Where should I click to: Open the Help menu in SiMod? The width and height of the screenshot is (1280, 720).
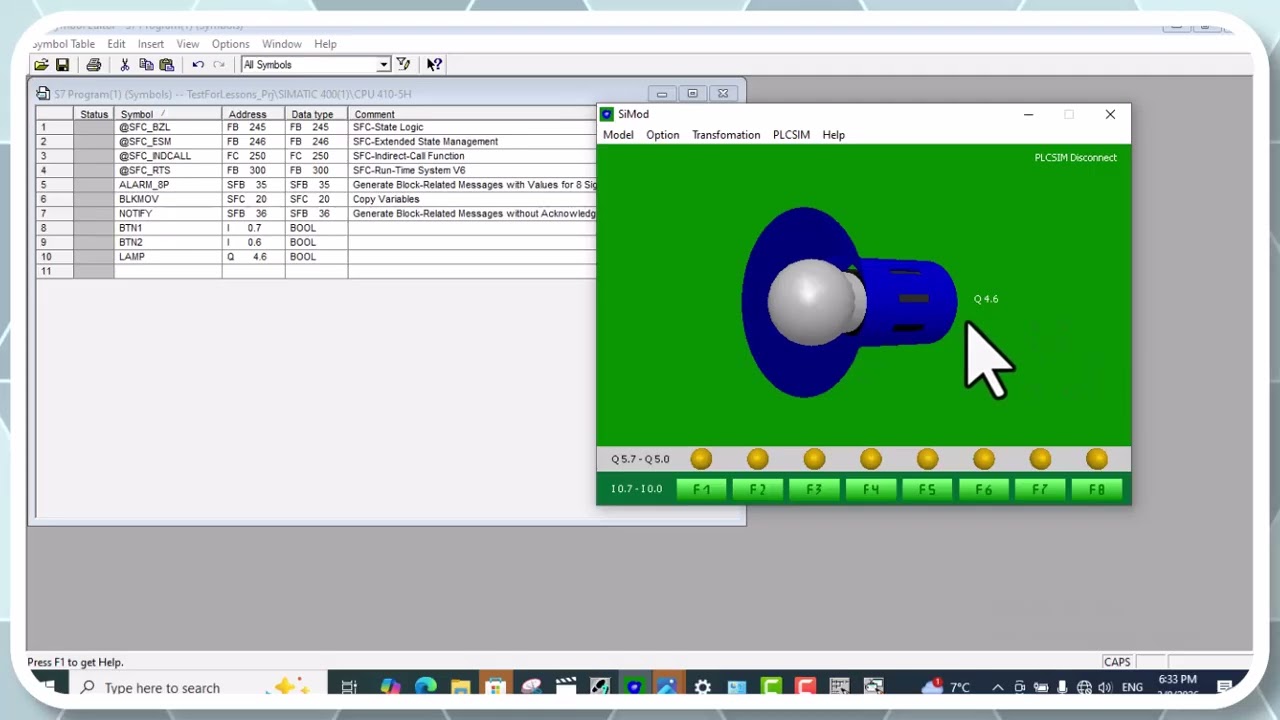point(833,135)
